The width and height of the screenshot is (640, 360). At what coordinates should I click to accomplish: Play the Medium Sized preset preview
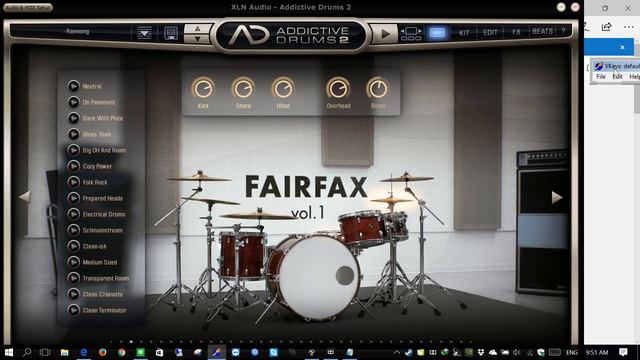(x=73, y=262)
